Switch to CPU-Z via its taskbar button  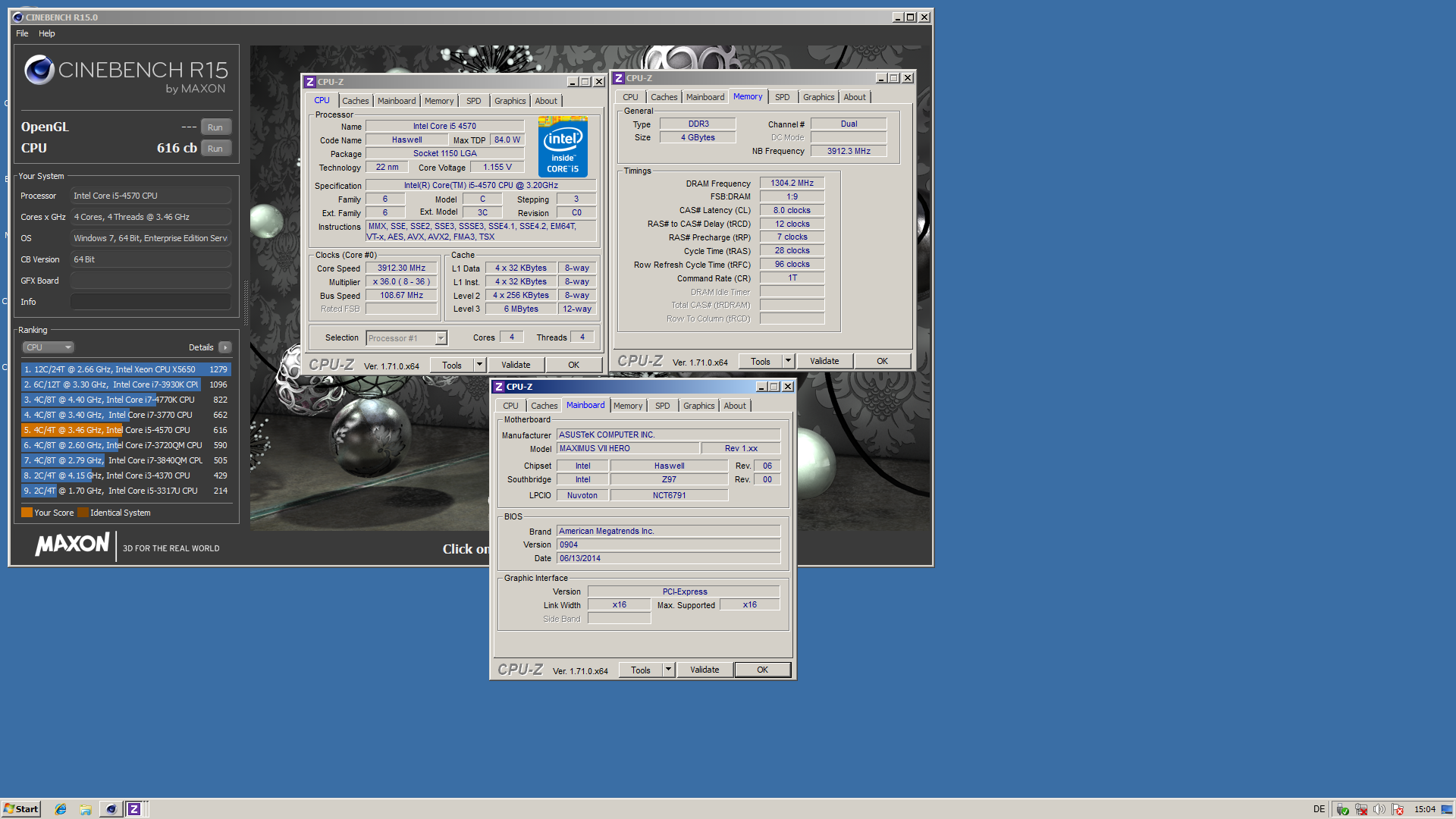(x=134, y=809)
